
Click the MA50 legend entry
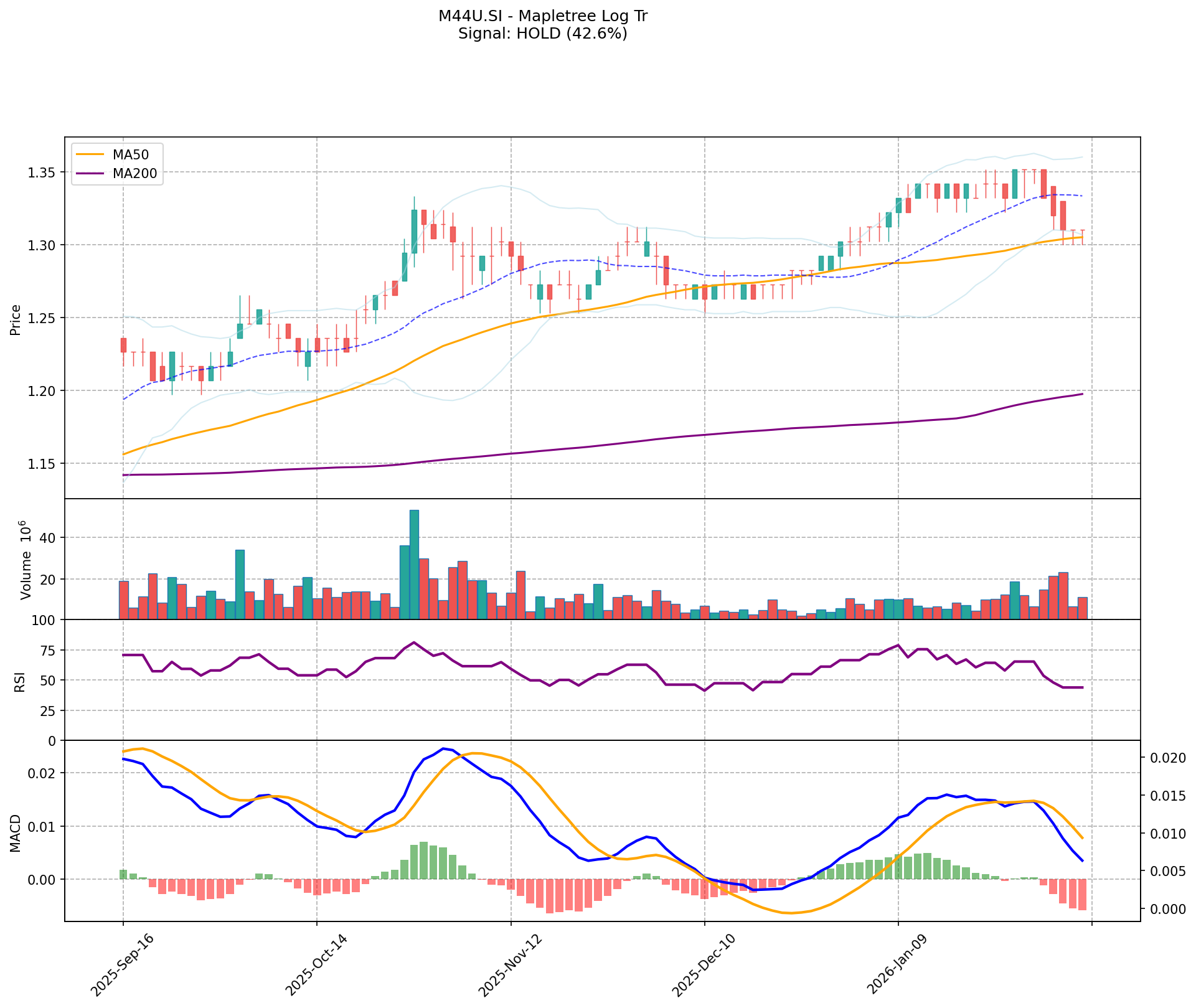(x=130, y=156)
